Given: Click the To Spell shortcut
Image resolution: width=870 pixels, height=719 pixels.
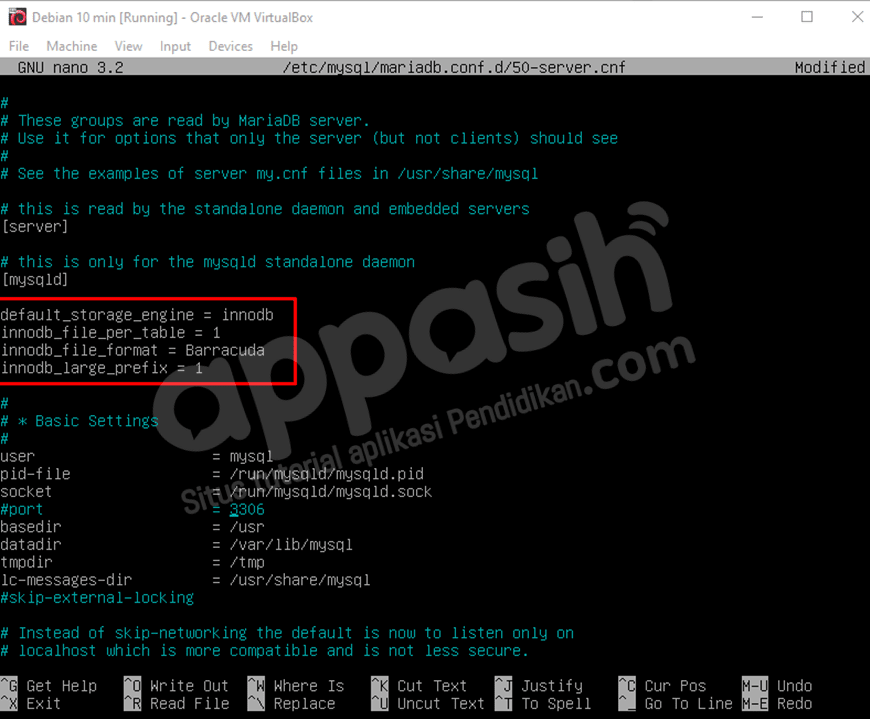Looking at the screenshot, I should (555, 703).
